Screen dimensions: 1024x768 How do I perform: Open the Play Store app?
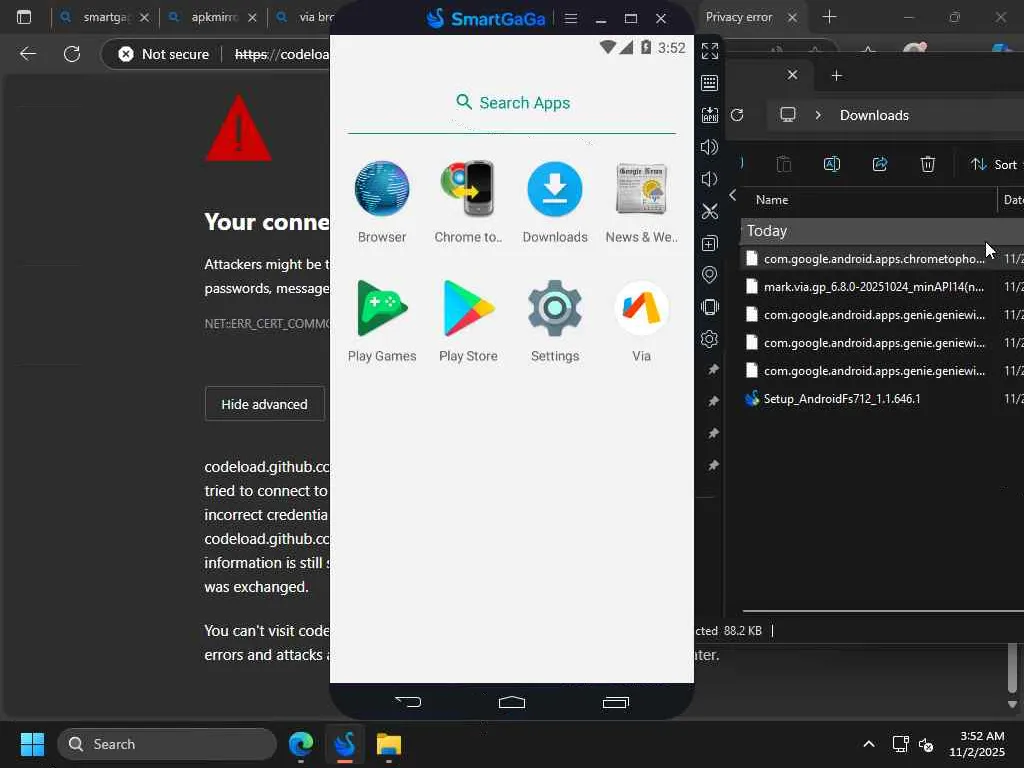[468, 321]
